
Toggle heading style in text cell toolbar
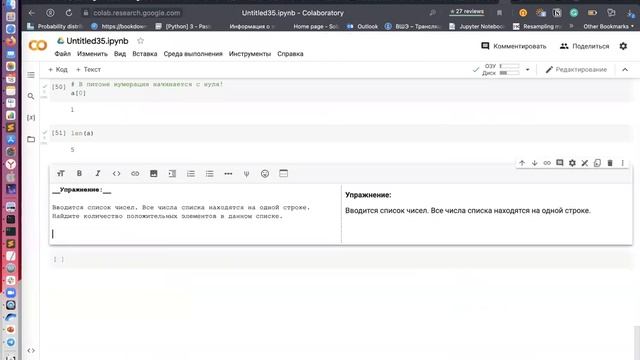tap(61, 173)
